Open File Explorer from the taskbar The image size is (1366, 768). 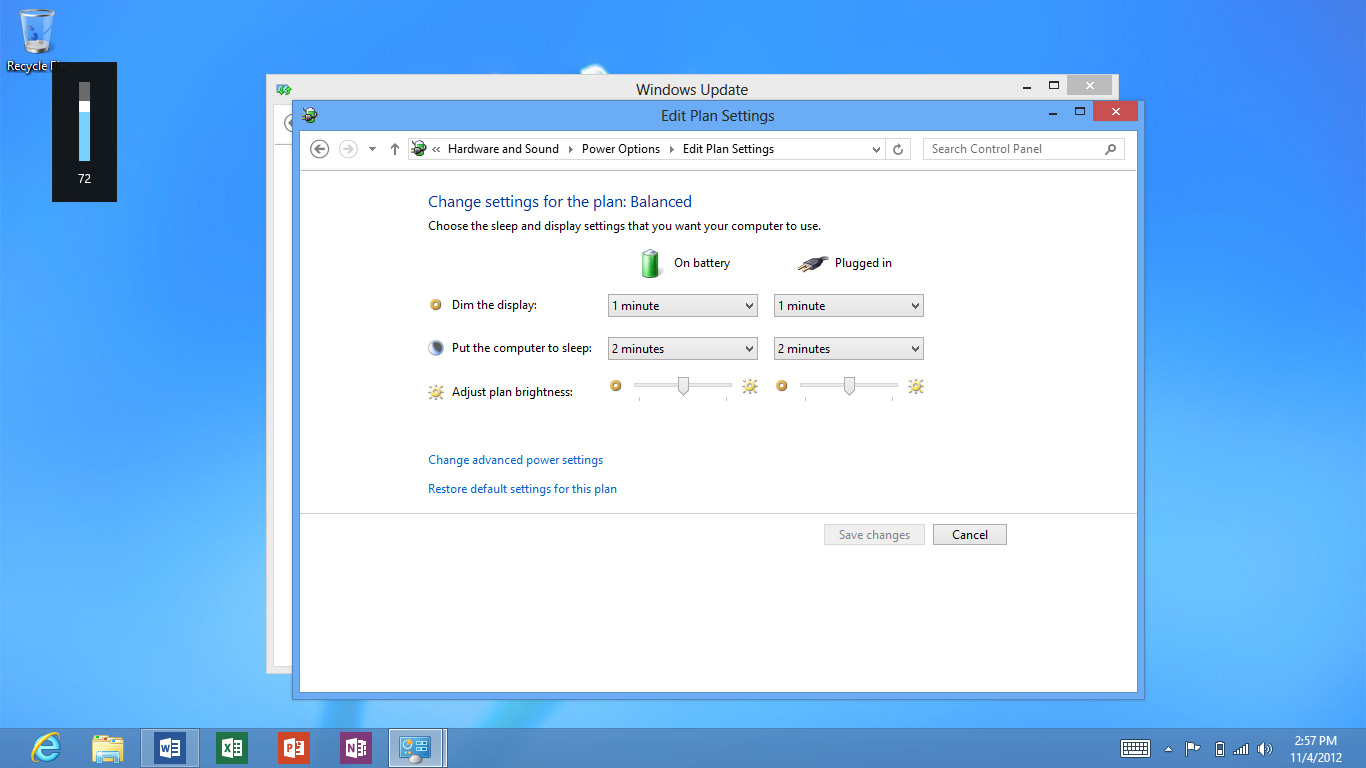pos(108,748)
